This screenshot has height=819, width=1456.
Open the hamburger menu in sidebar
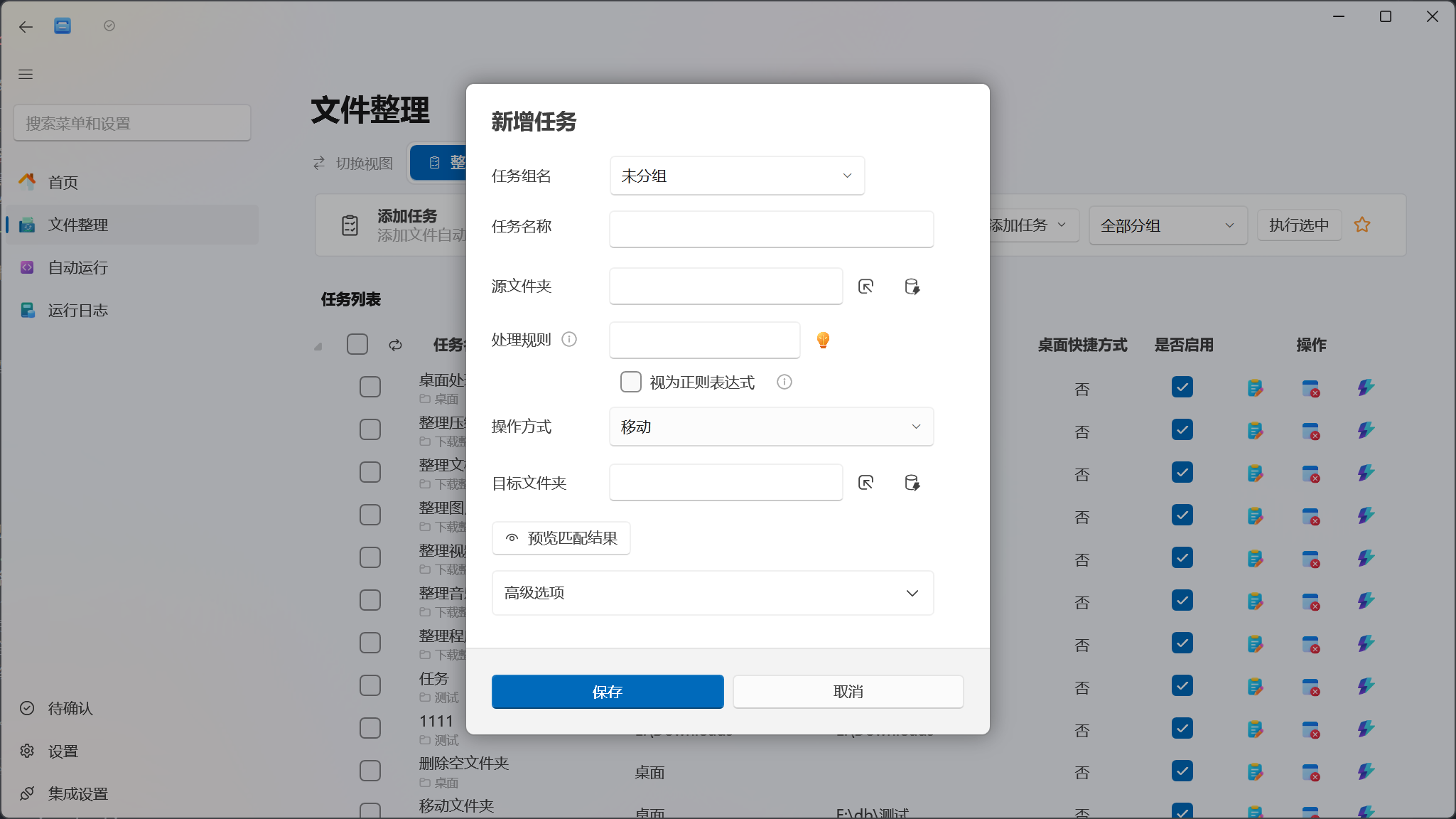(26, 74)
